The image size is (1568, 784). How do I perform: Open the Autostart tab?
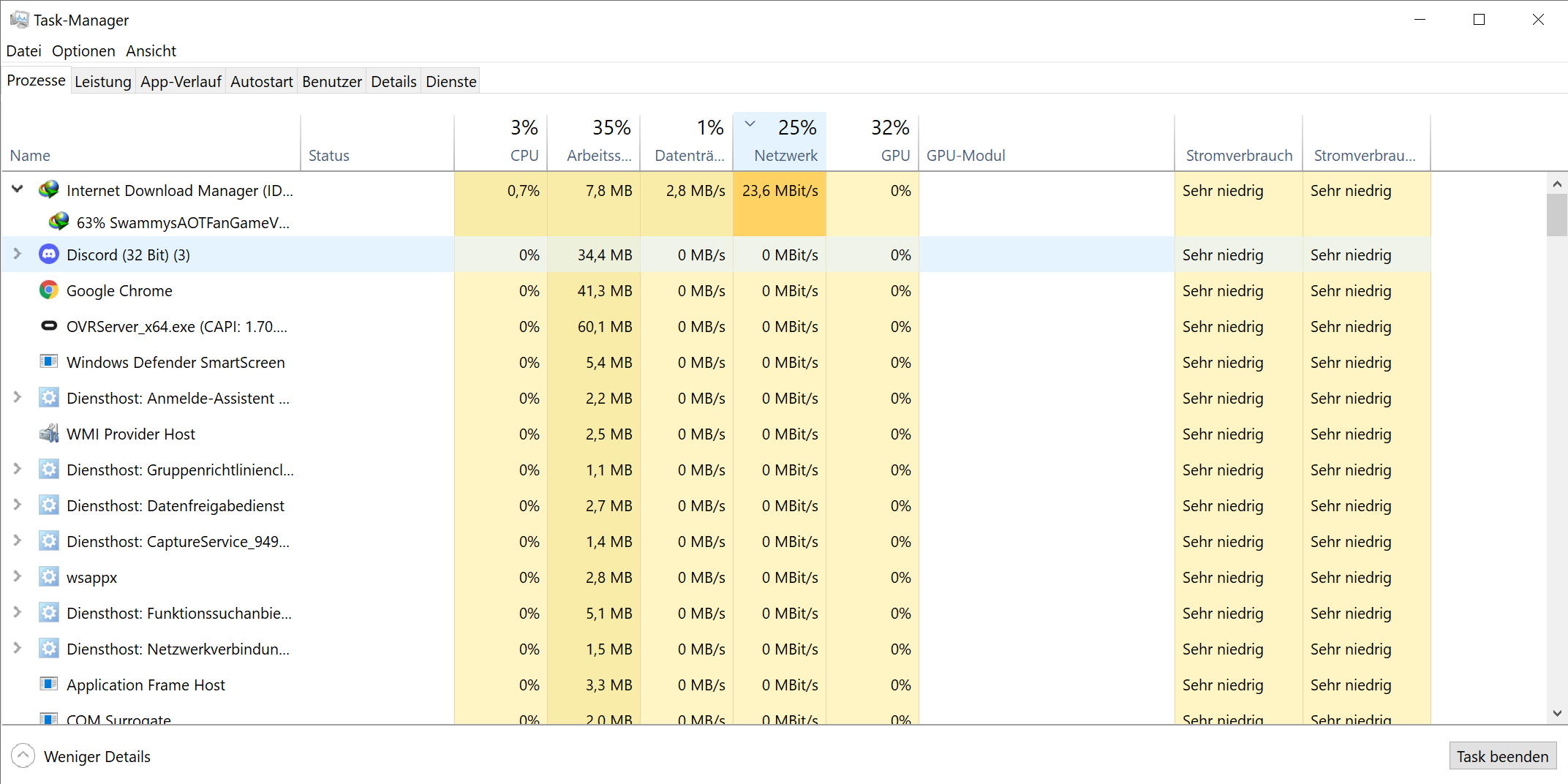261,81
